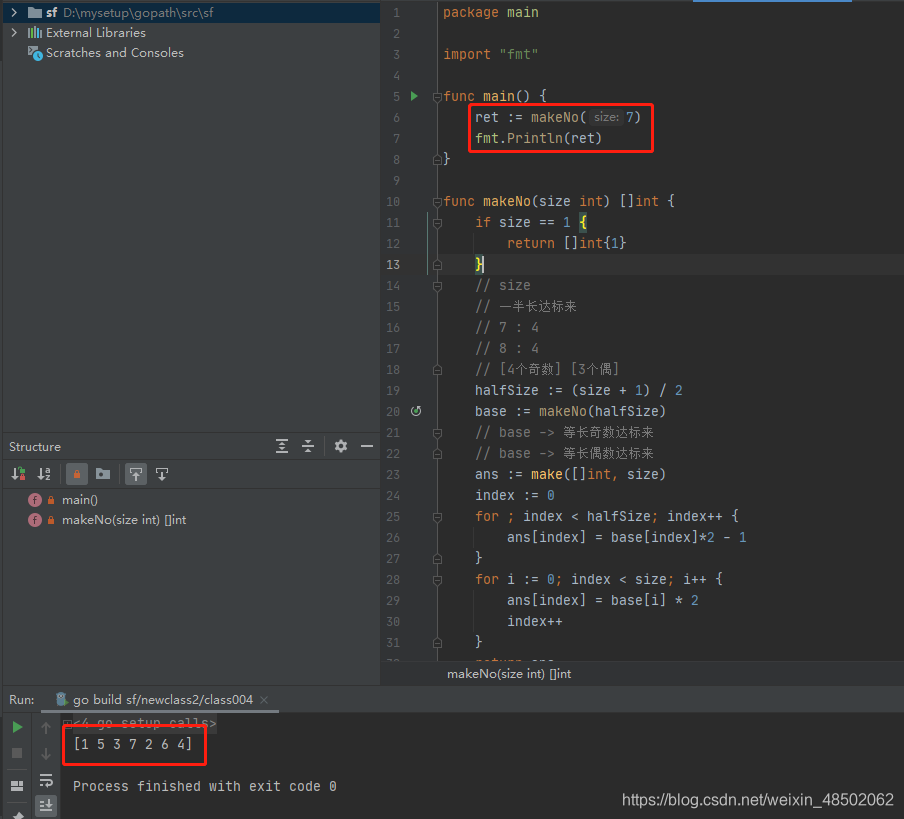Select main() in the Structure list
Image resolution: width=904 pixels, height=819 pixels.
80,500
